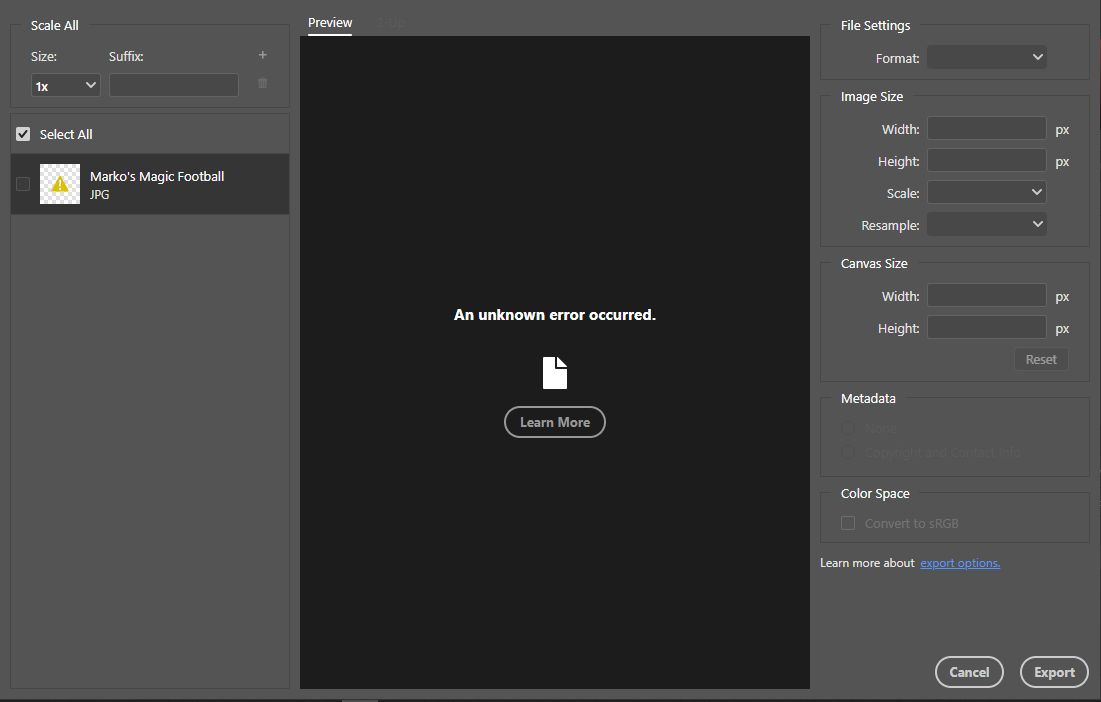Open the export options link
The height and width of the screenshot is (702, 1101).
[x=959, y=562]
